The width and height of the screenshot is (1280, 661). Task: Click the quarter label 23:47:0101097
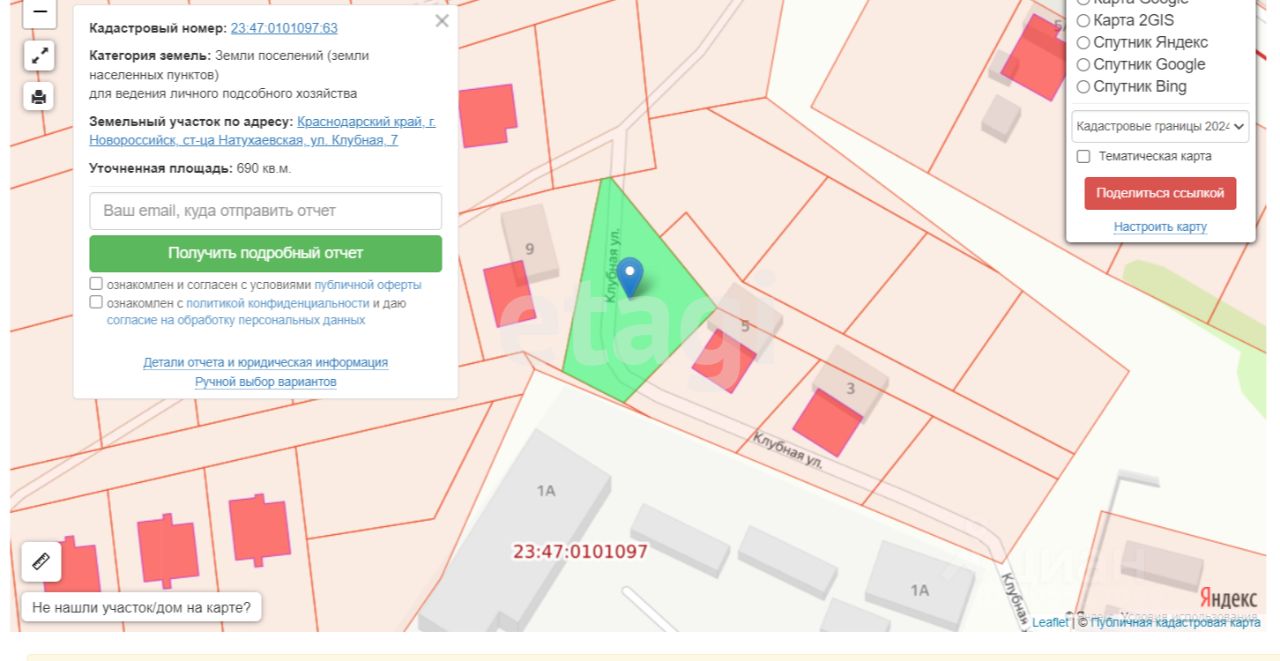(x=580, y=551)
